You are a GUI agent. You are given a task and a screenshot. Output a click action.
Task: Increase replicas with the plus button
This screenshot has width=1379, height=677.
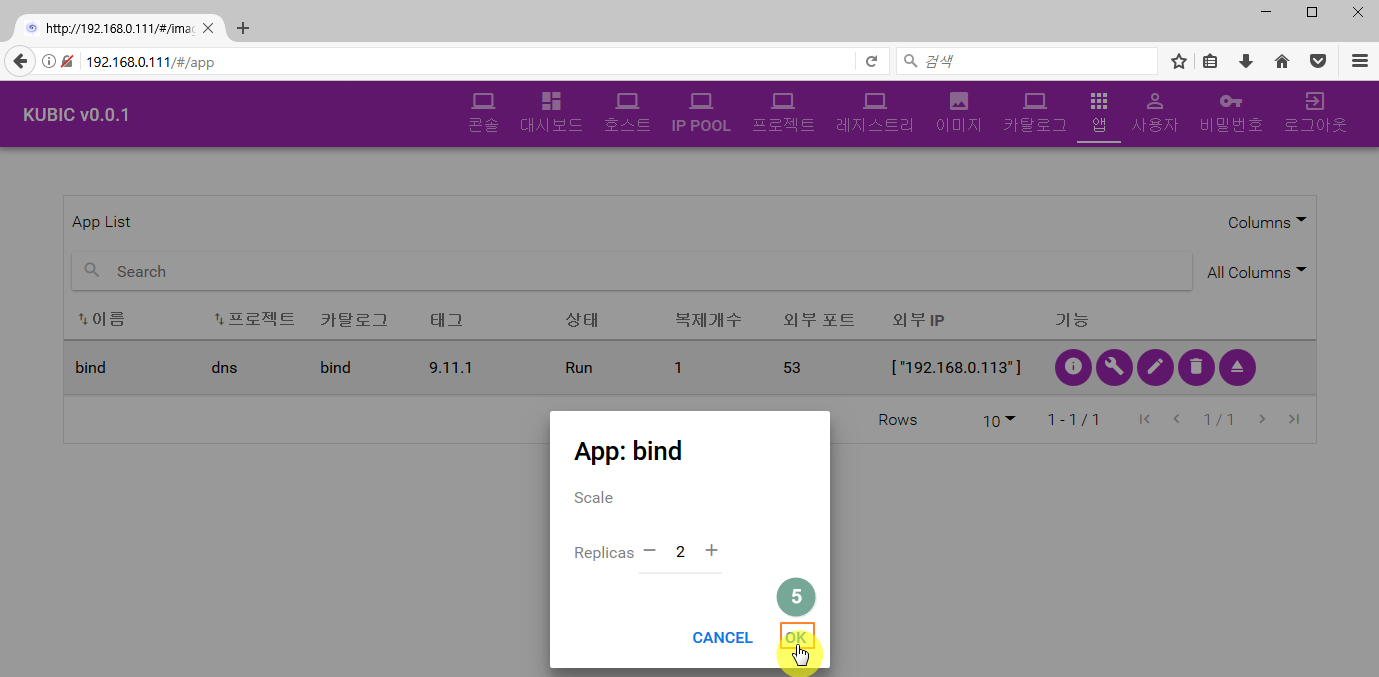click(711, 551)
